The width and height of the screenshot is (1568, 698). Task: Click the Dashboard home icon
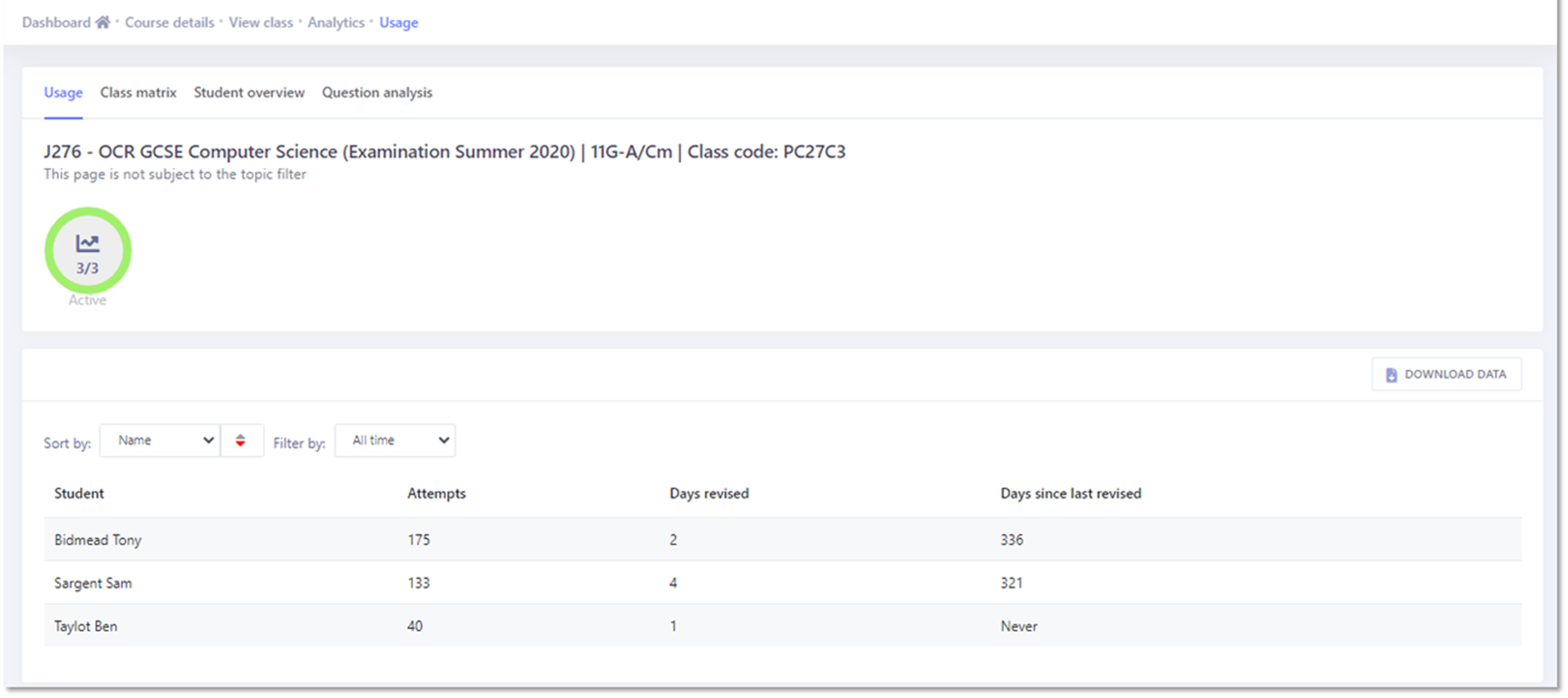point(103,22)
